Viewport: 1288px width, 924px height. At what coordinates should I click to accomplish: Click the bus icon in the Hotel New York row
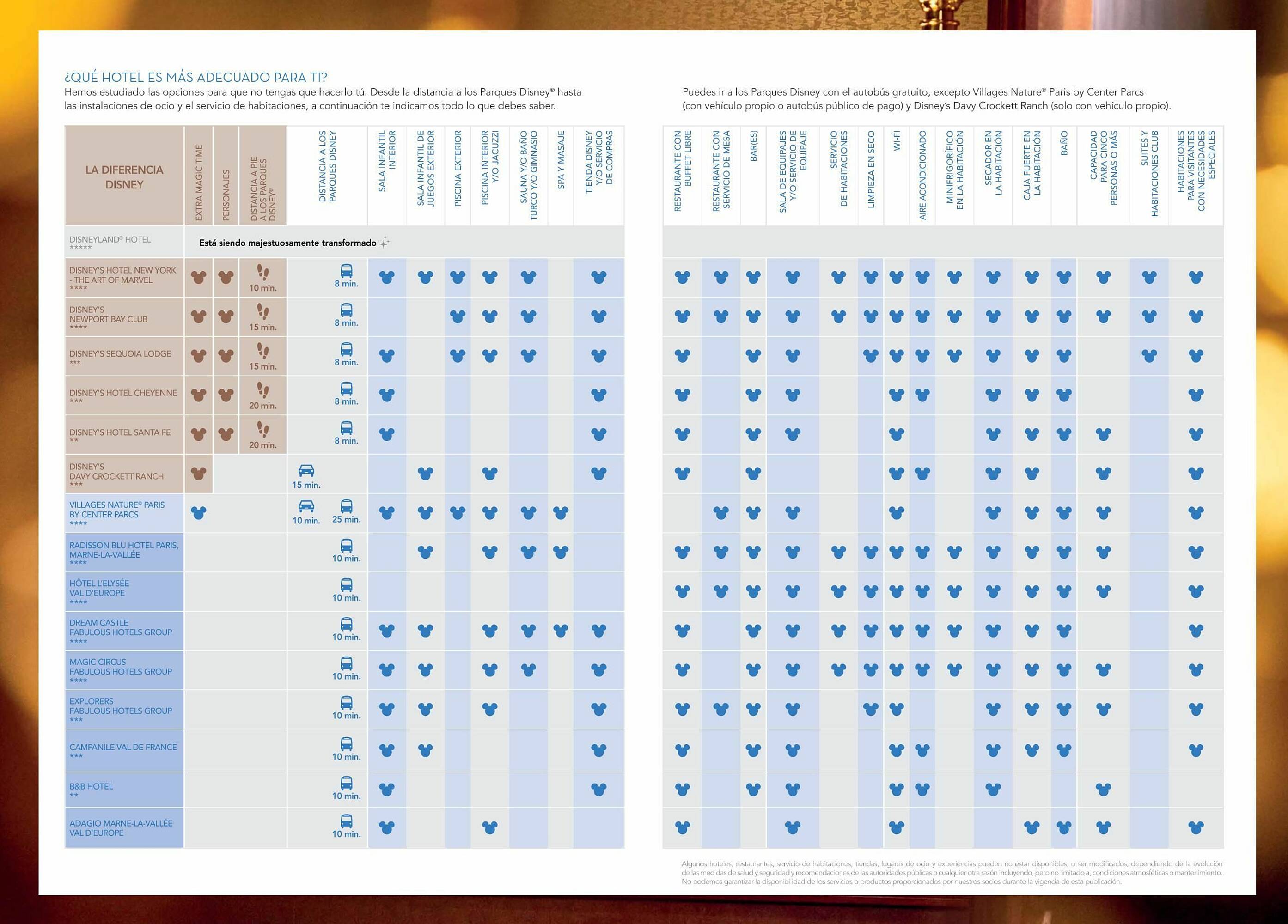click(x=347, y=271)
